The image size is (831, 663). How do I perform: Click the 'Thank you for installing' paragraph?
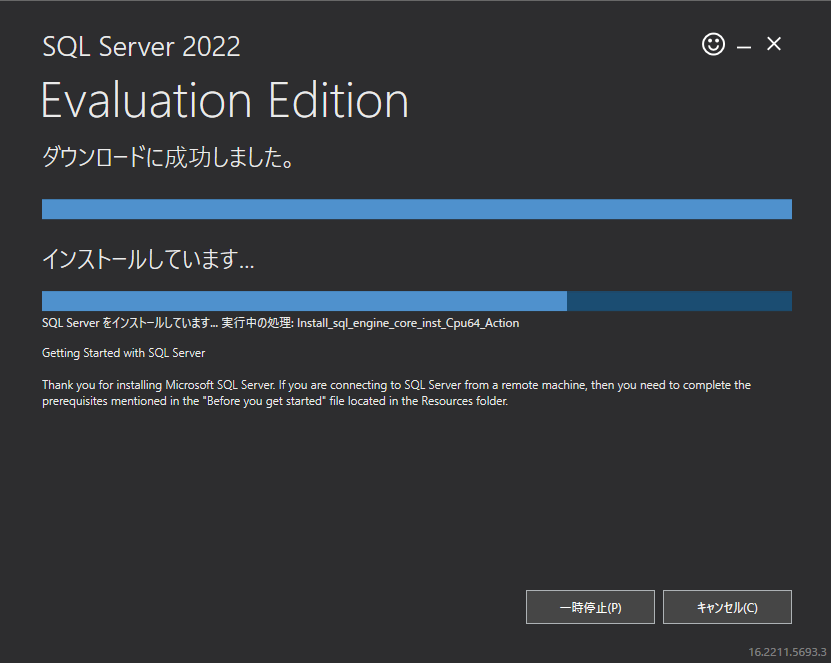(x=396, y=393)
